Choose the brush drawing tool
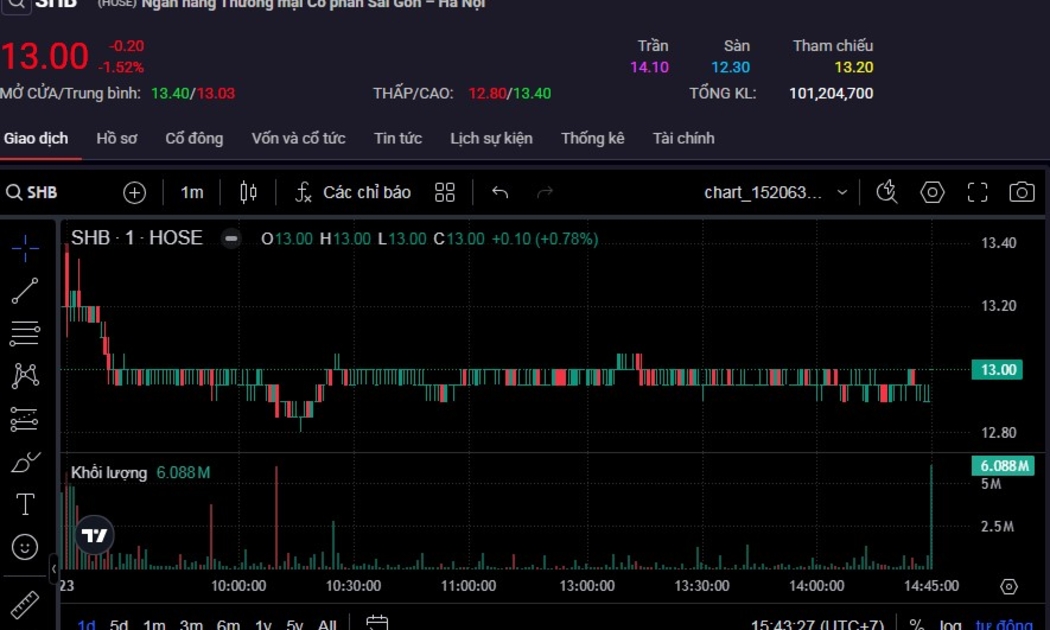The height and width of the screenshot is (630, 1050). coord(25,463)
